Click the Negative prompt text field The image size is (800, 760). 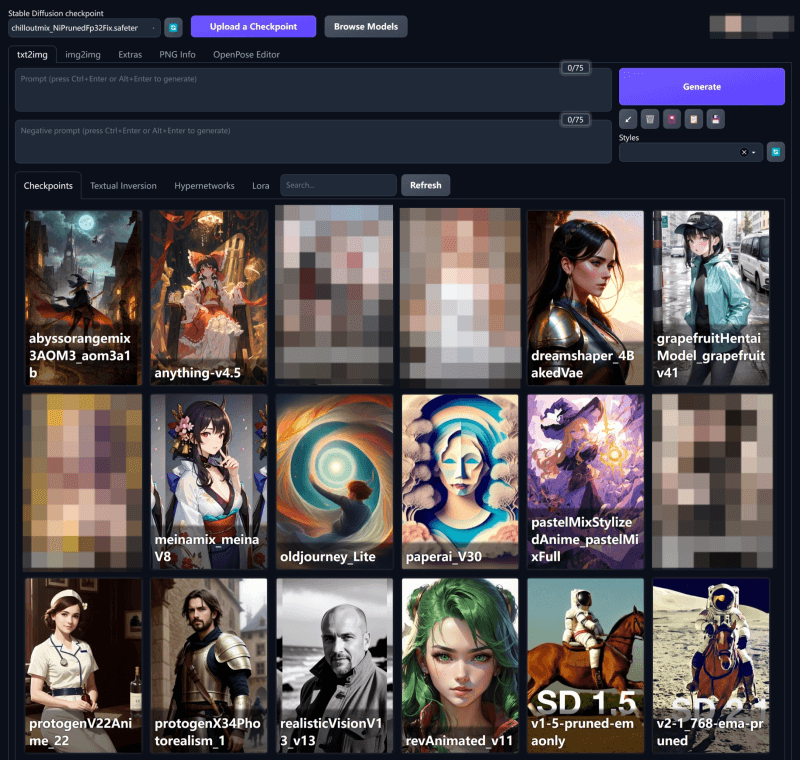(312, 142)
